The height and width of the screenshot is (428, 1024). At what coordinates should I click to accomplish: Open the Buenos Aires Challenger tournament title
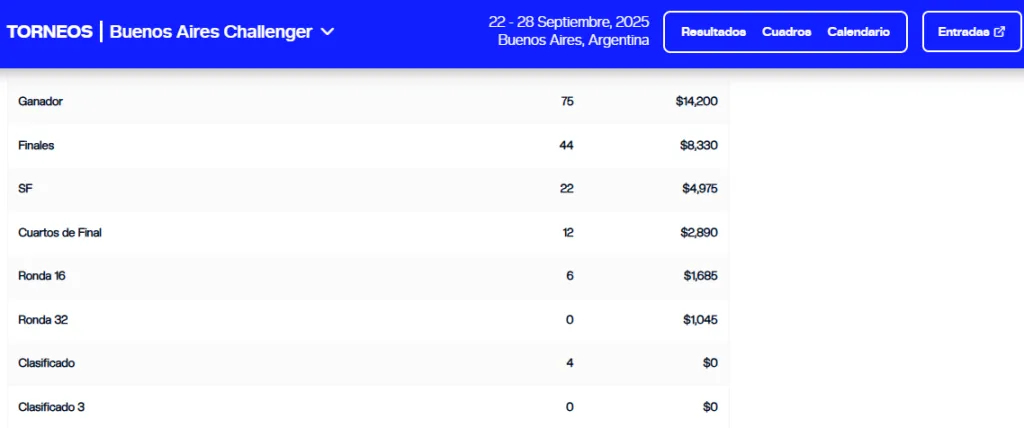pyautogui.click(x=211, y=32)
